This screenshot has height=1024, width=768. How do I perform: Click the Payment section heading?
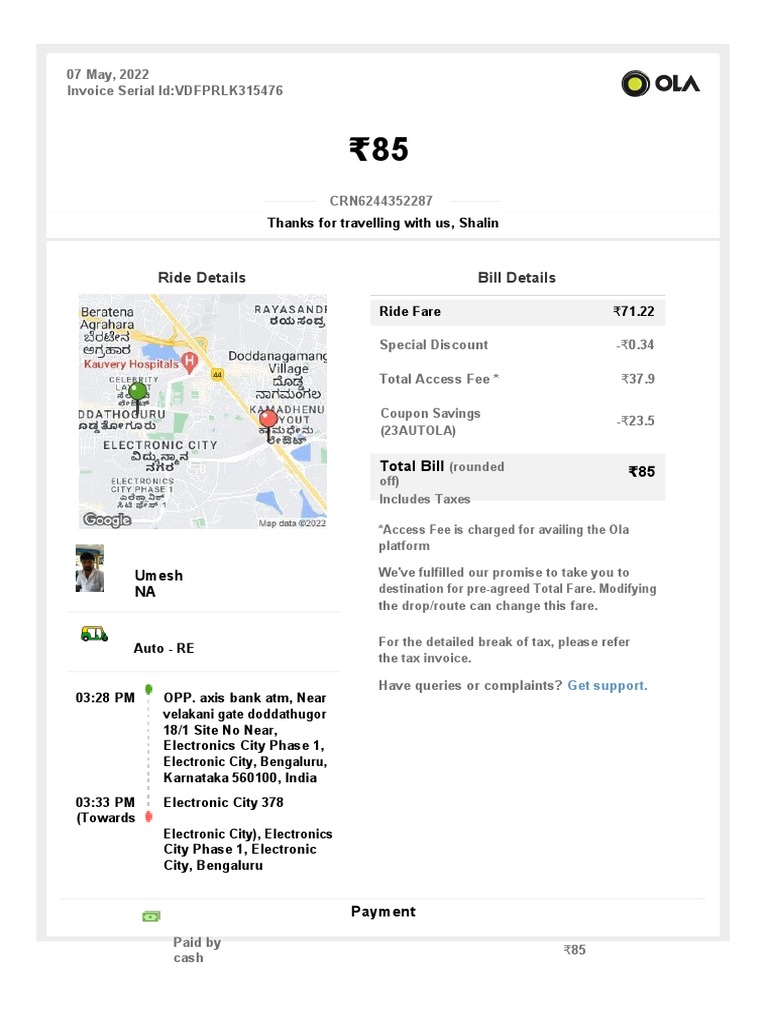click(383, 911)
